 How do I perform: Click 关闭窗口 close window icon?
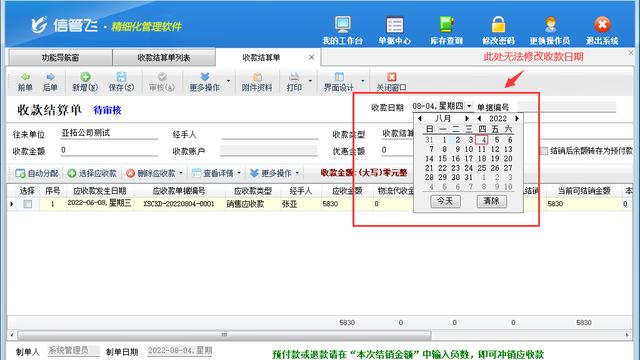[x=392, y=77]
